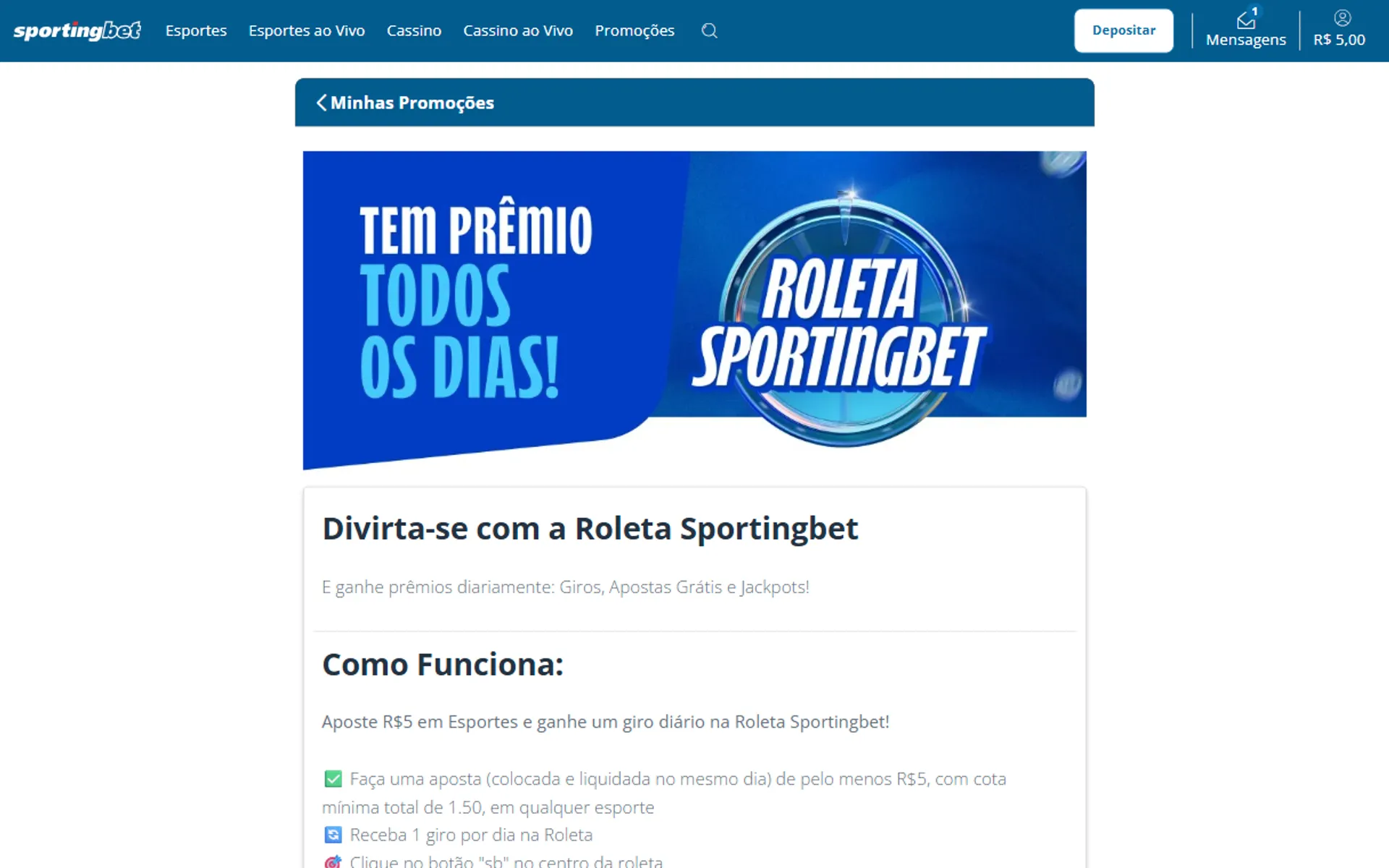Viewport: 1389px width, 868px height.
Task: Open the Promoções menu item
Action: pos(634,30)
